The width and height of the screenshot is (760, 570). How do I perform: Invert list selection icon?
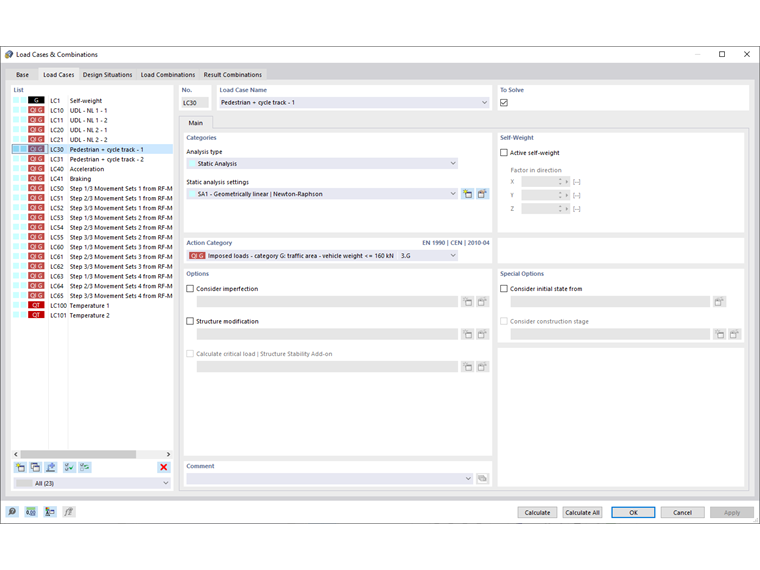[85, 467]
